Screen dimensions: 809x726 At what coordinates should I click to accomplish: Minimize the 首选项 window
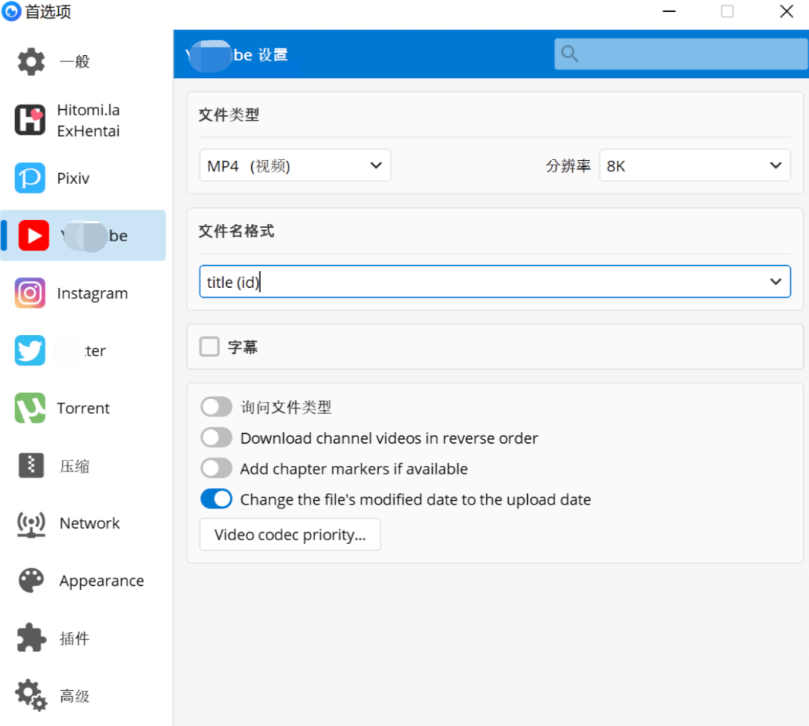(669, 11)
